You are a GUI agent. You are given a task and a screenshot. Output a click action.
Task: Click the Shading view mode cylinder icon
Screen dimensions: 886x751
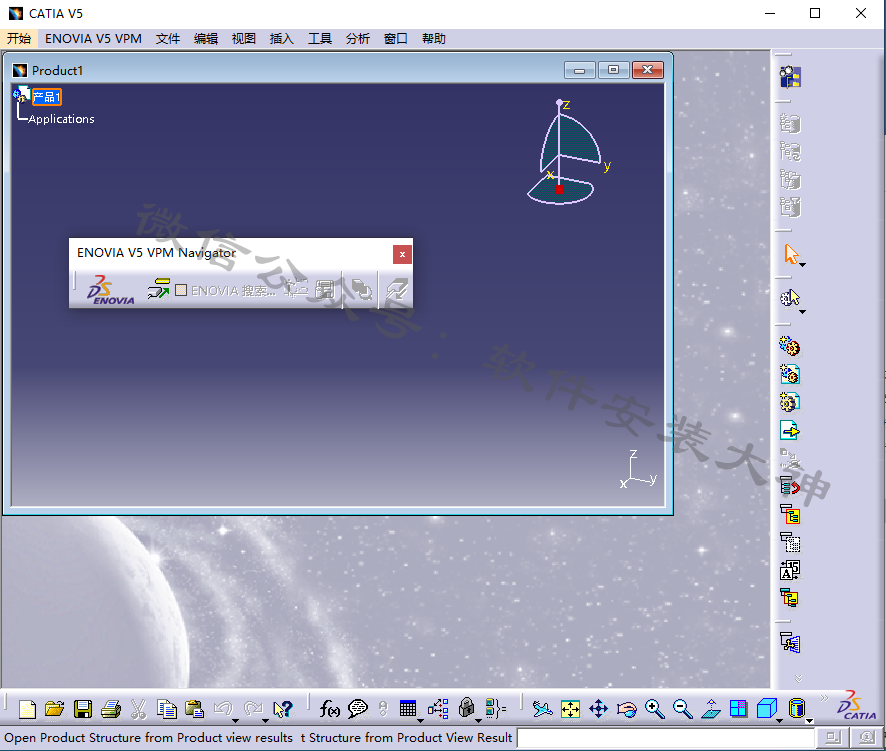[x=797, y=709]
